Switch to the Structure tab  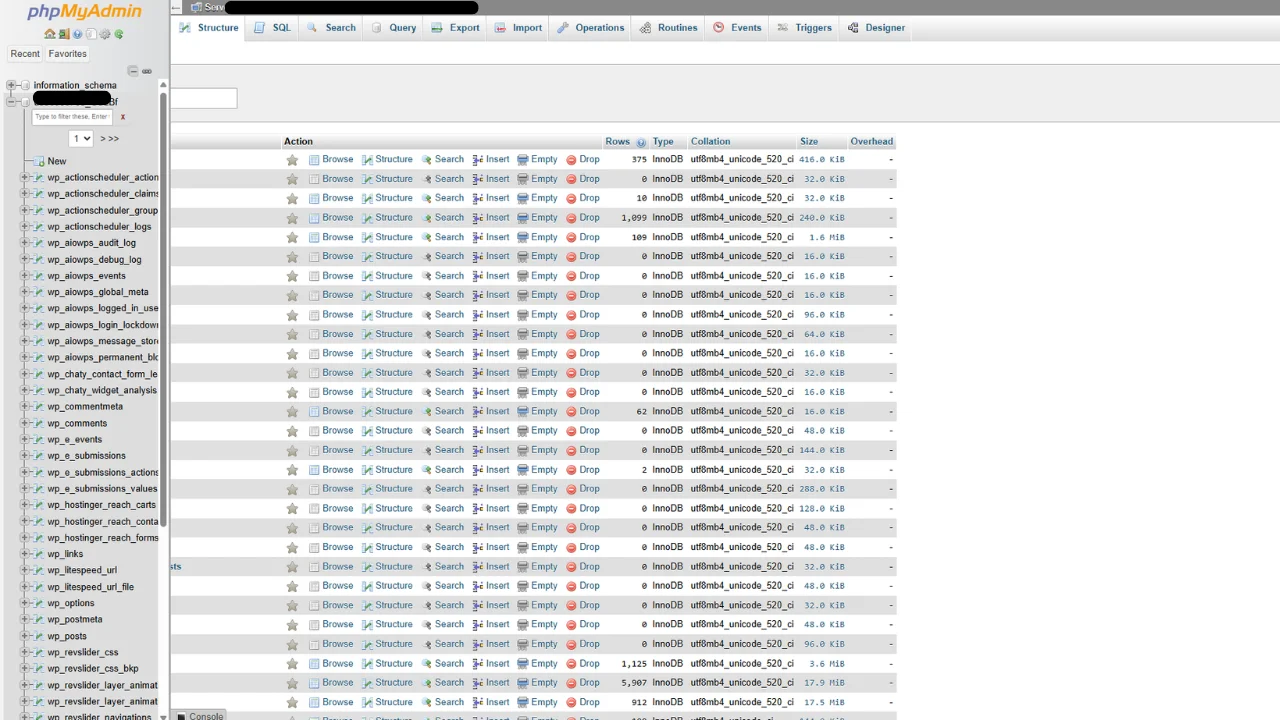point(209,28)
